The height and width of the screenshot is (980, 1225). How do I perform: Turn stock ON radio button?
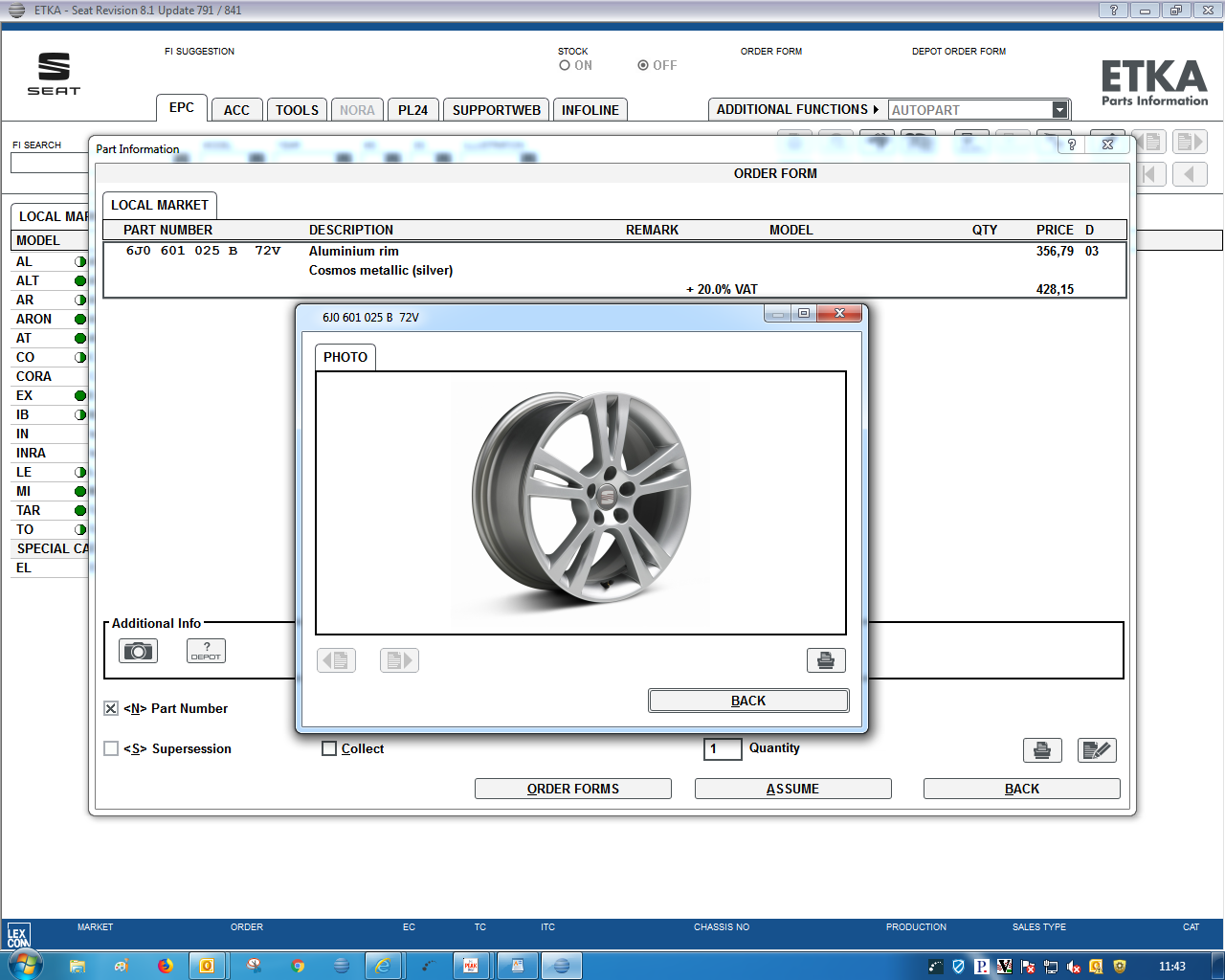[565, 65]
